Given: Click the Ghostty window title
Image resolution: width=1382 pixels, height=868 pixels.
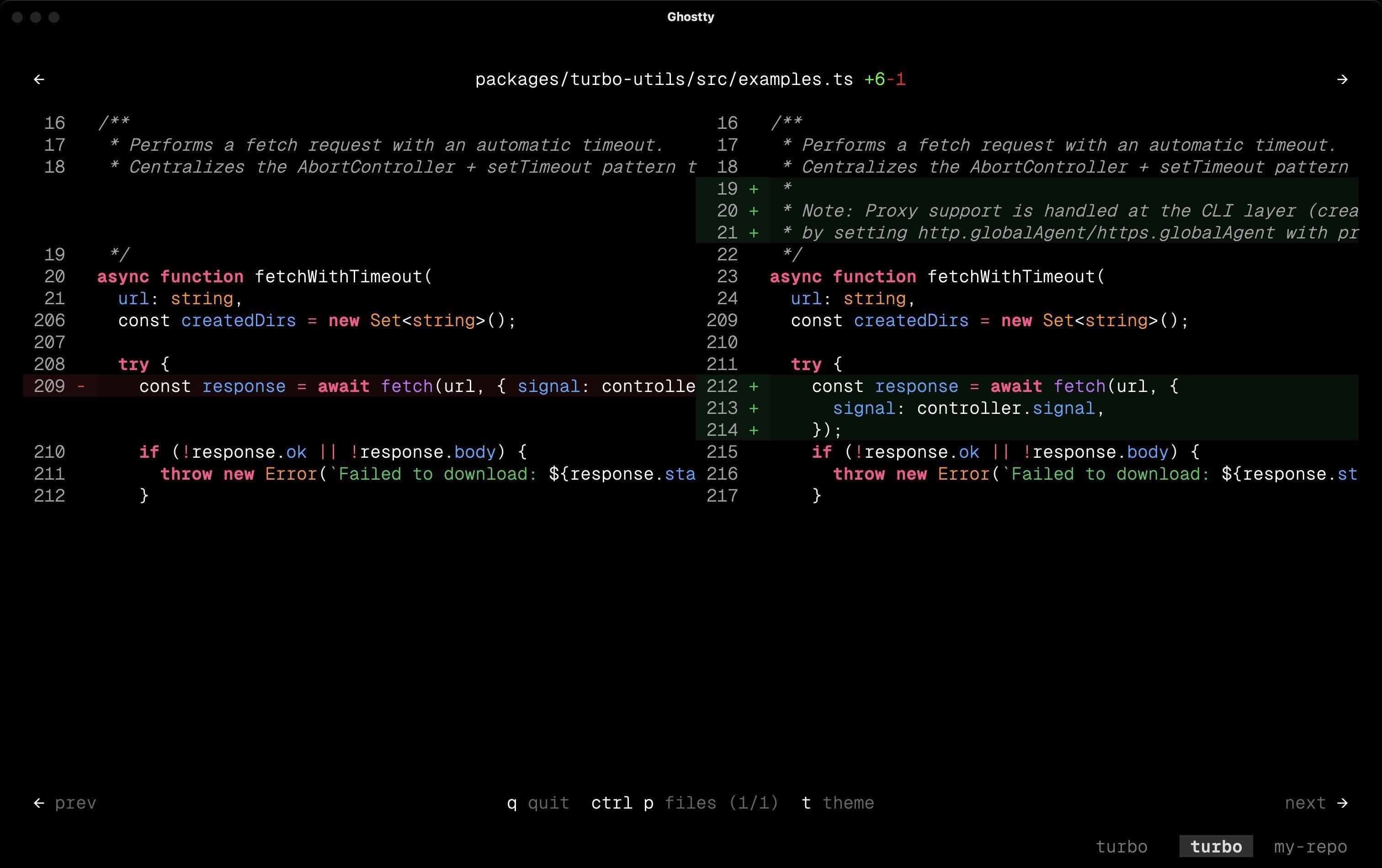Looking at the screenshot, I should (691, 16).
